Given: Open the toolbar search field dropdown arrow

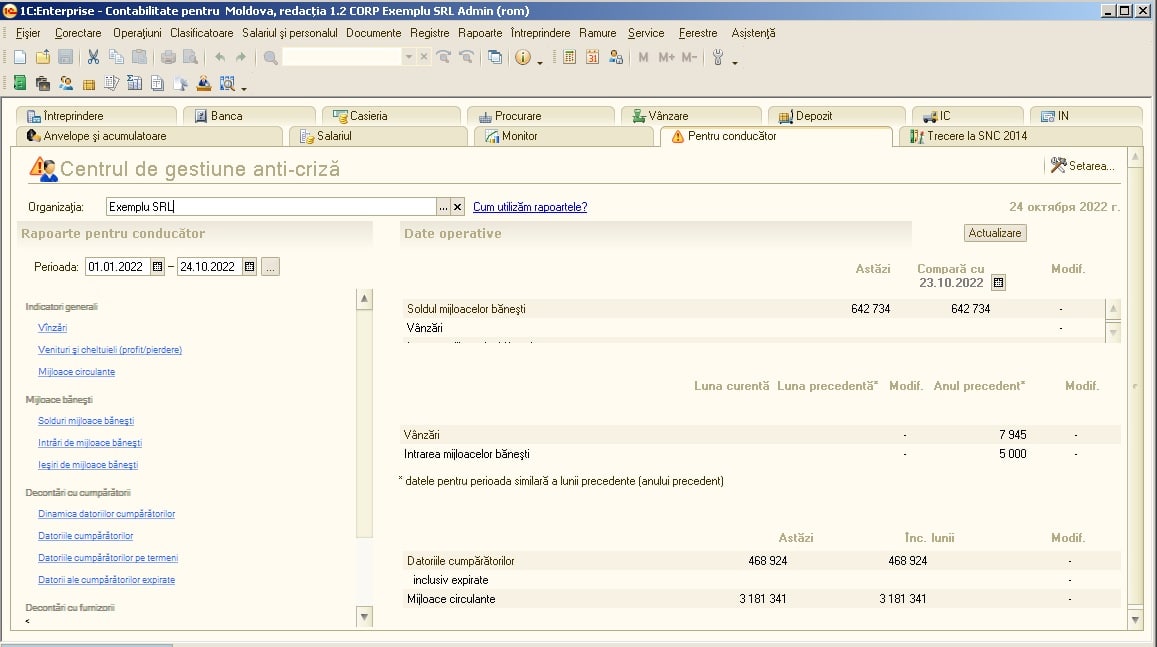Looking at the screenshot, I should [x=409, y=57].
